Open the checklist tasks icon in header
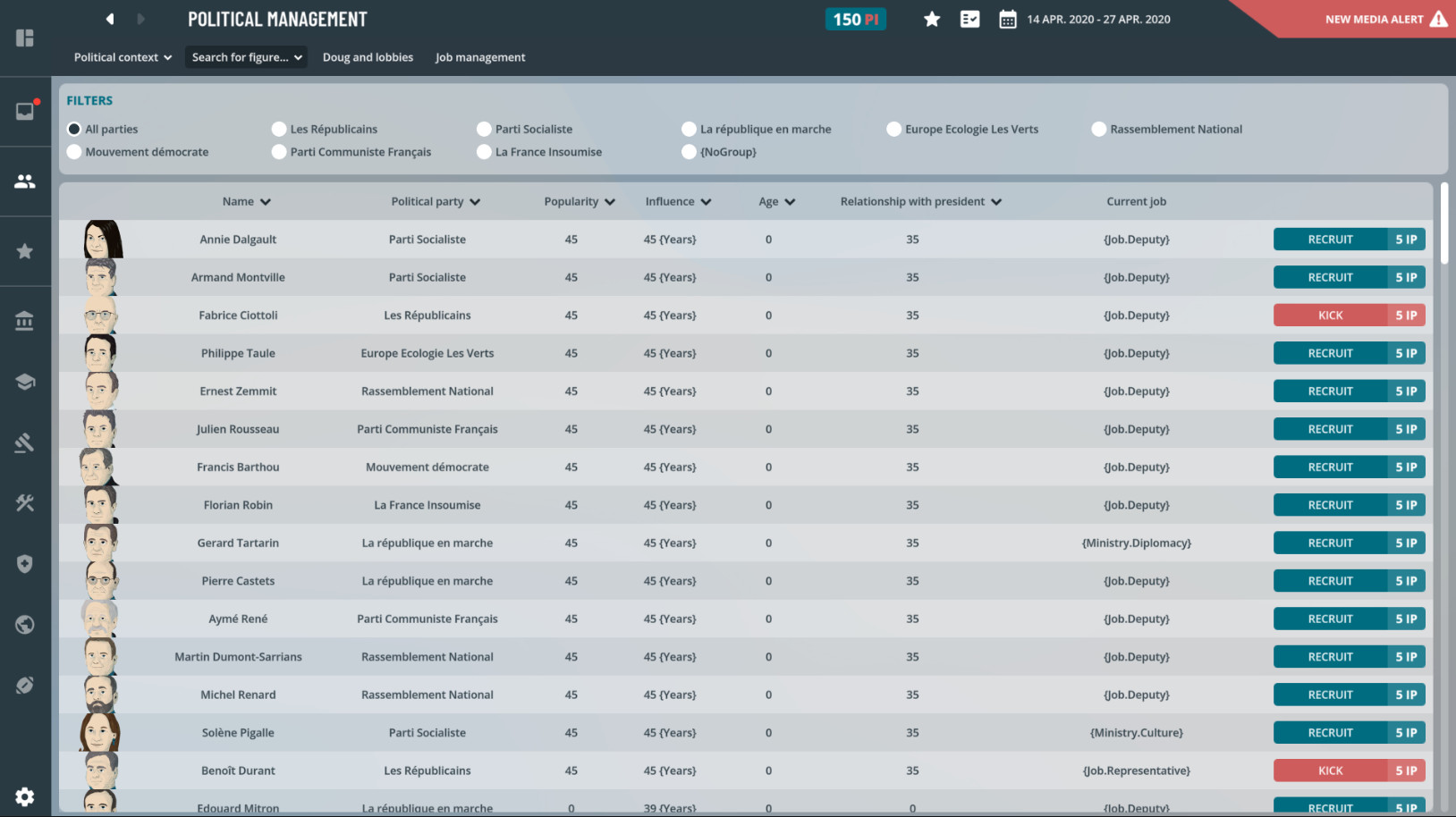The height and width of the screenshot is (817, 1456). pyautogui.click(x=969, y=20)
